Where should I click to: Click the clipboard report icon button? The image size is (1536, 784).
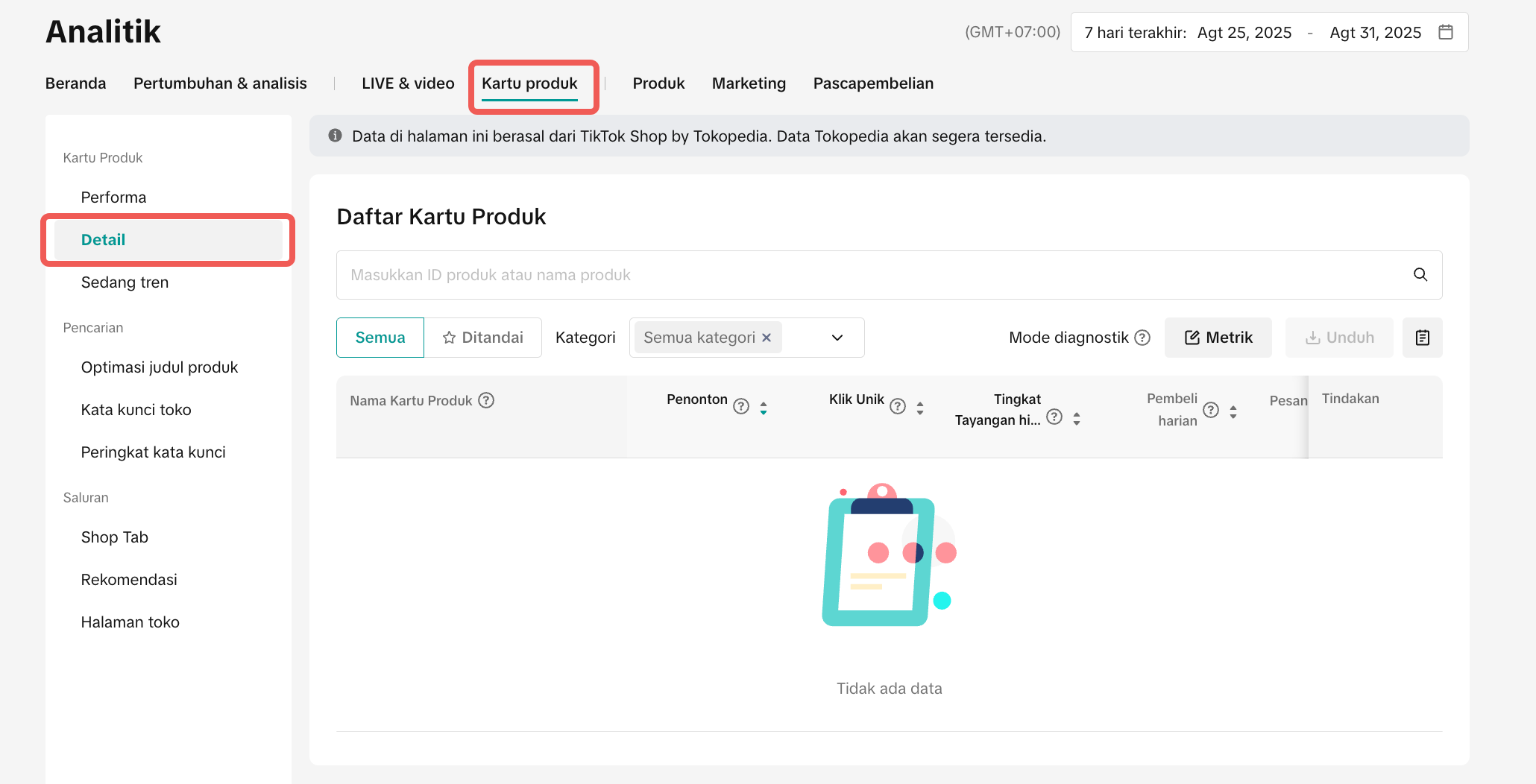(x=1422, y=338)
